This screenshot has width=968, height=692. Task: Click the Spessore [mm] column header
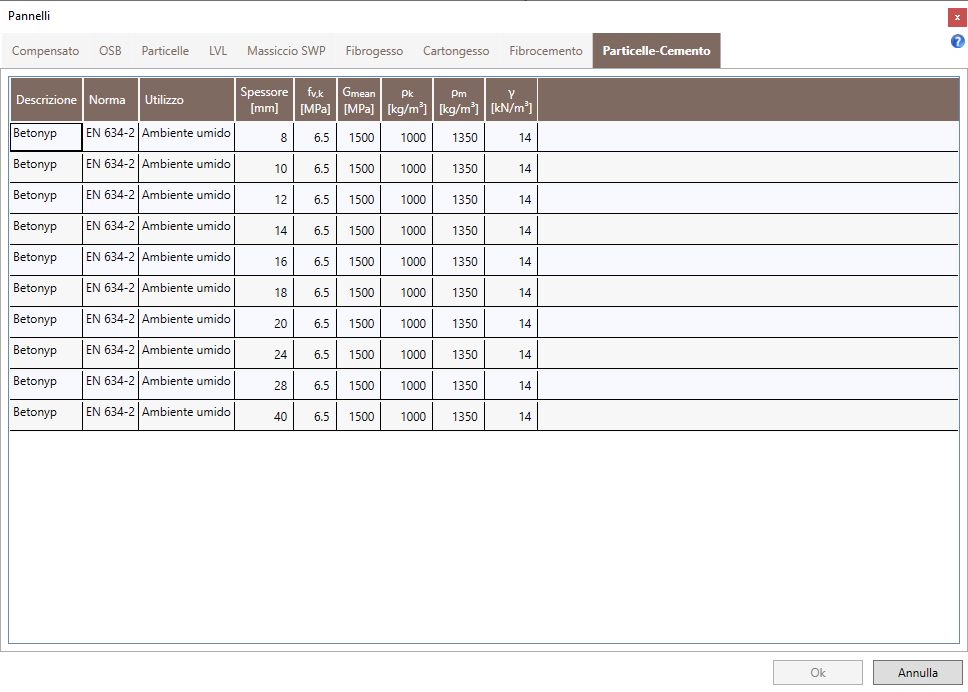pyautogui.click(x=264, y=99)
